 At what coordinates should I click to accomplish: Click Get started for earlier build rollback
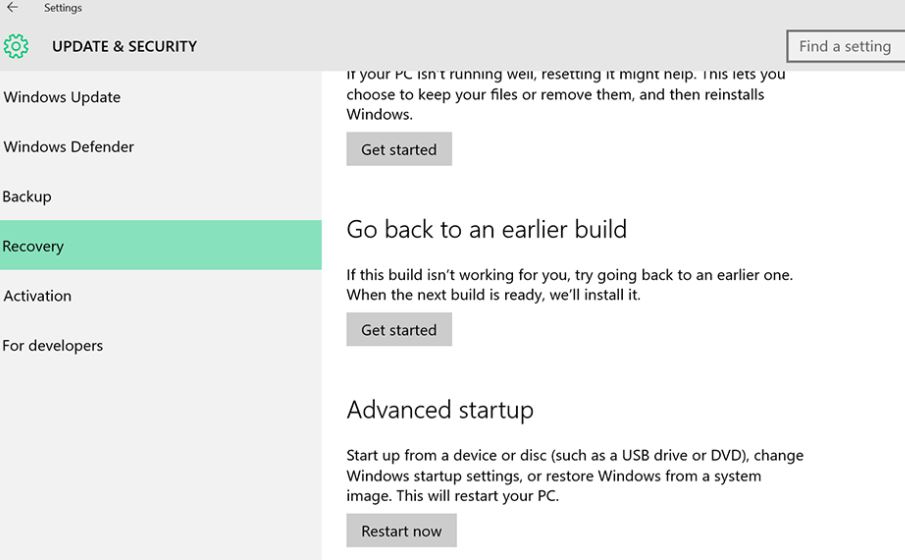point(399,329)
